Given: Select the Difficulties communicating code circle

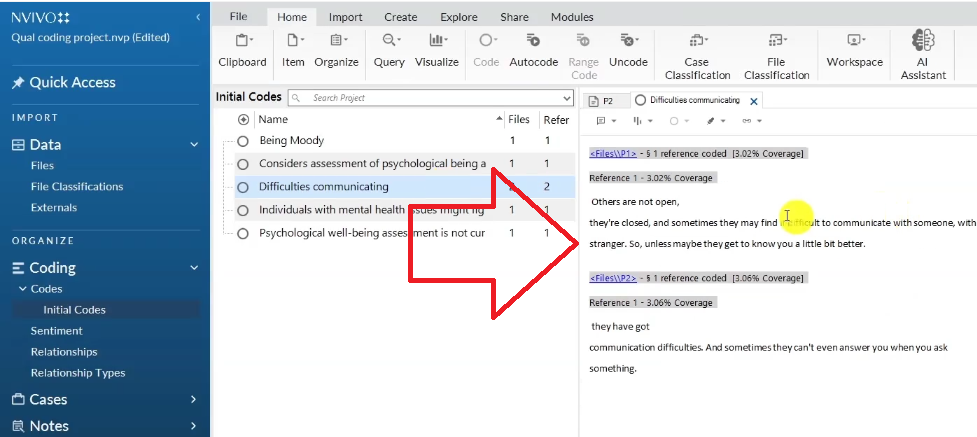Looking at the screenshot, I should 243,187.
